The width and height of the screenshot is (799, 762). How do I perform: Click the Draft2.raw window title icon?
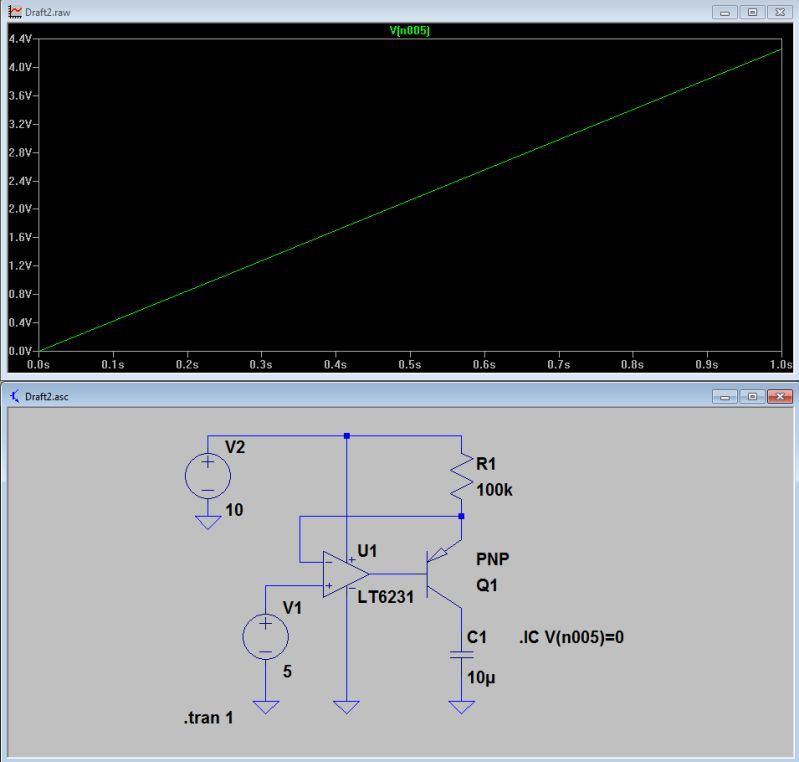15,12
